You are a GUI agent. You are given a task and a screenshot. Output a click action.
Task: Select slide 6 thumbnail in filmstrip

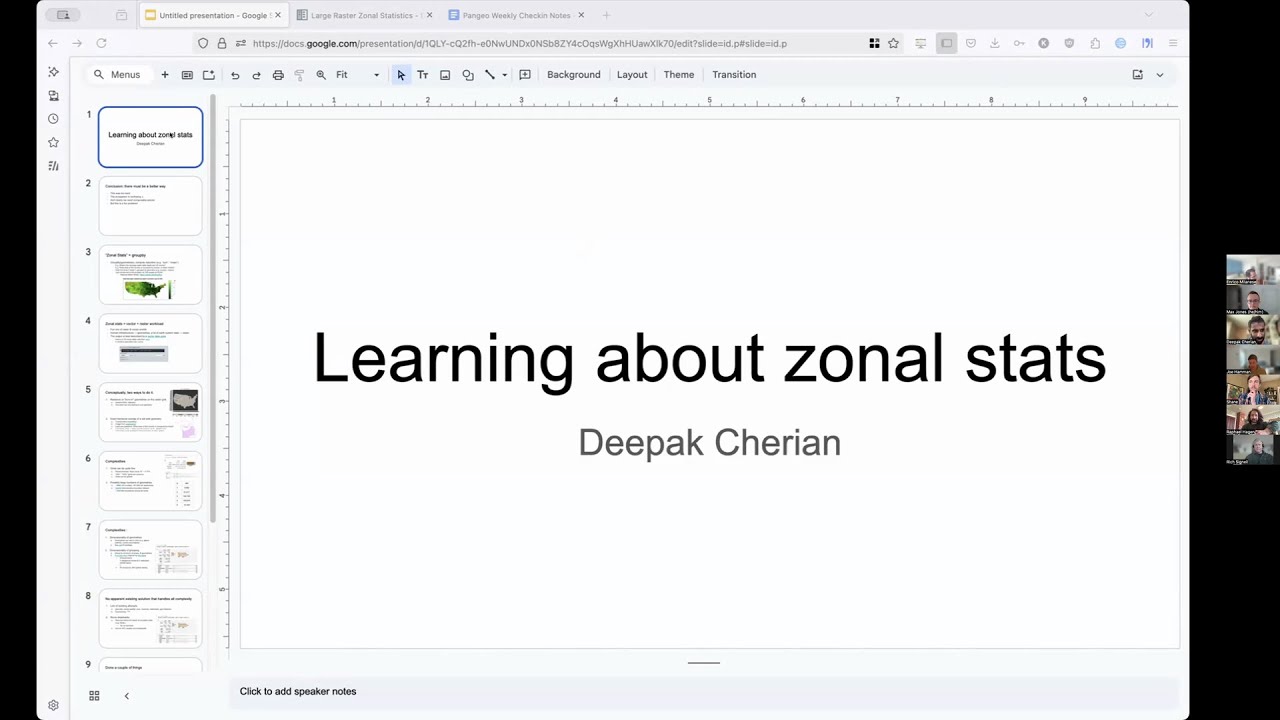[150, 481]
